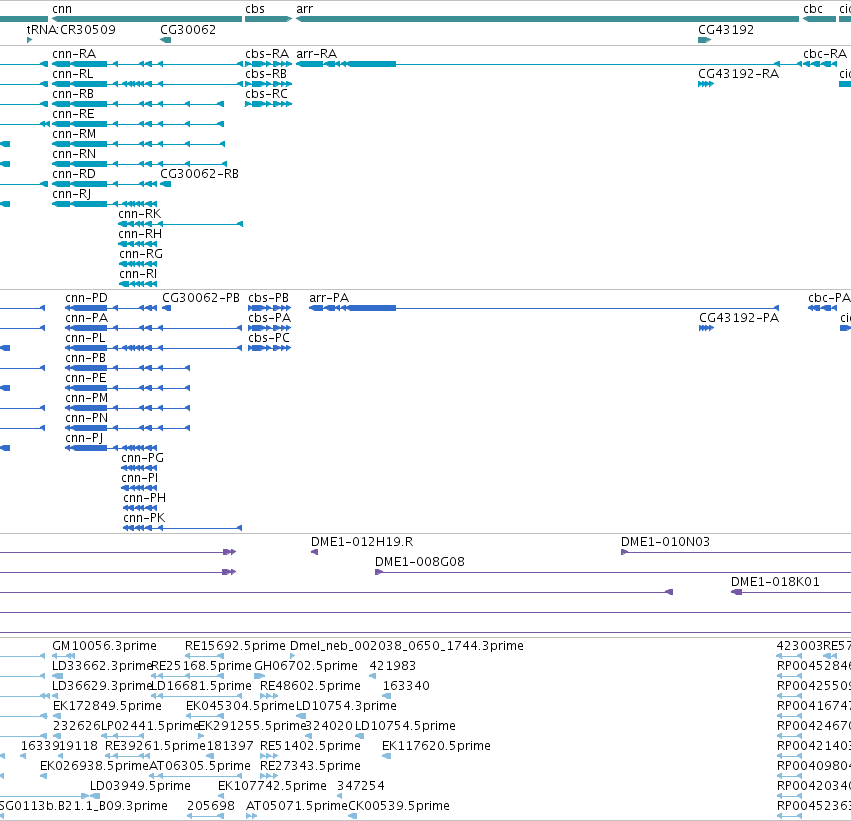851x821 pixels.
Task: Click the cnn-PL protein label
Action: pyautogui.click(x=85, y=339)
